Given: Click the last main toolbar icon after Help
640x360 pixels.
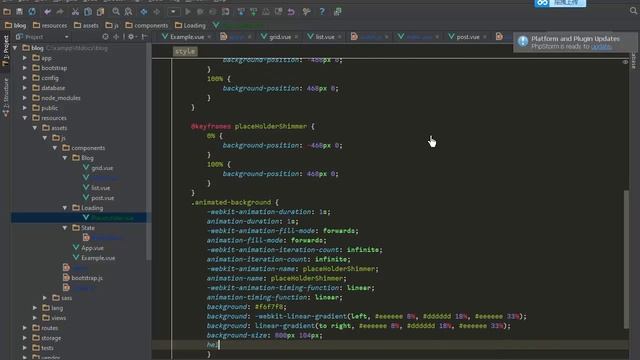Looking at the screenshot, I should (x=338, y=12).
